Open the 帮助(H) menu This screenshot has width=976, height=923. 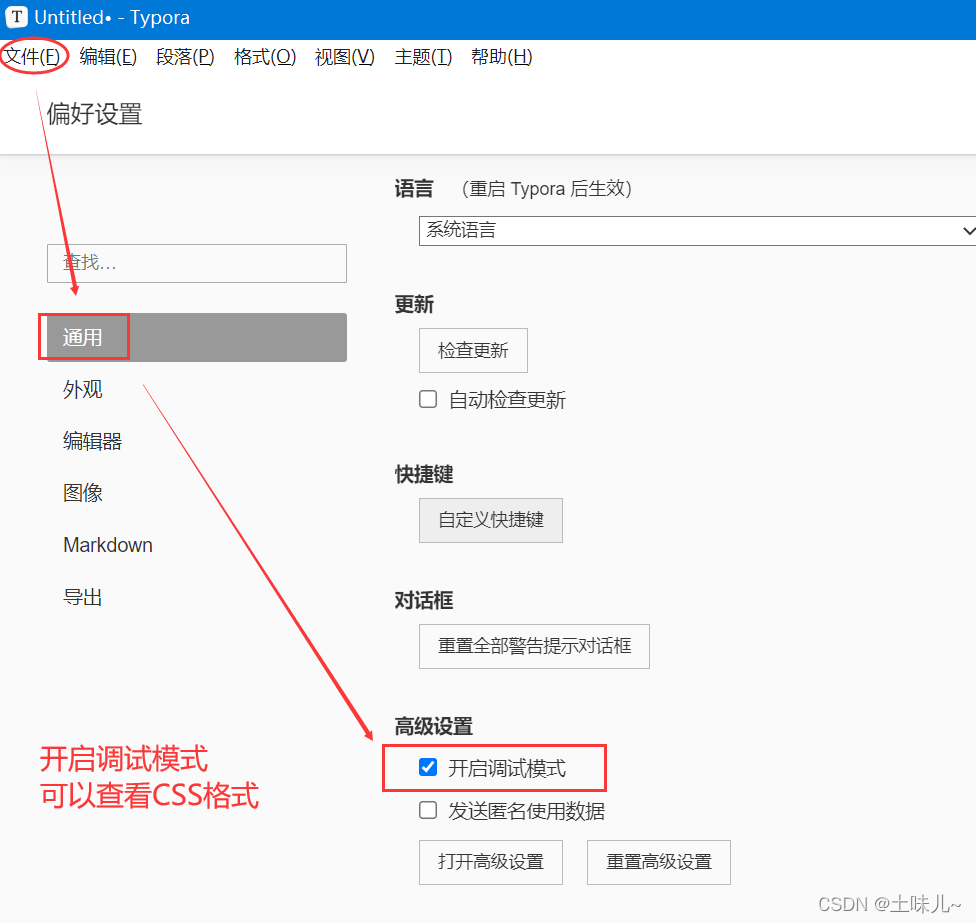502,57
